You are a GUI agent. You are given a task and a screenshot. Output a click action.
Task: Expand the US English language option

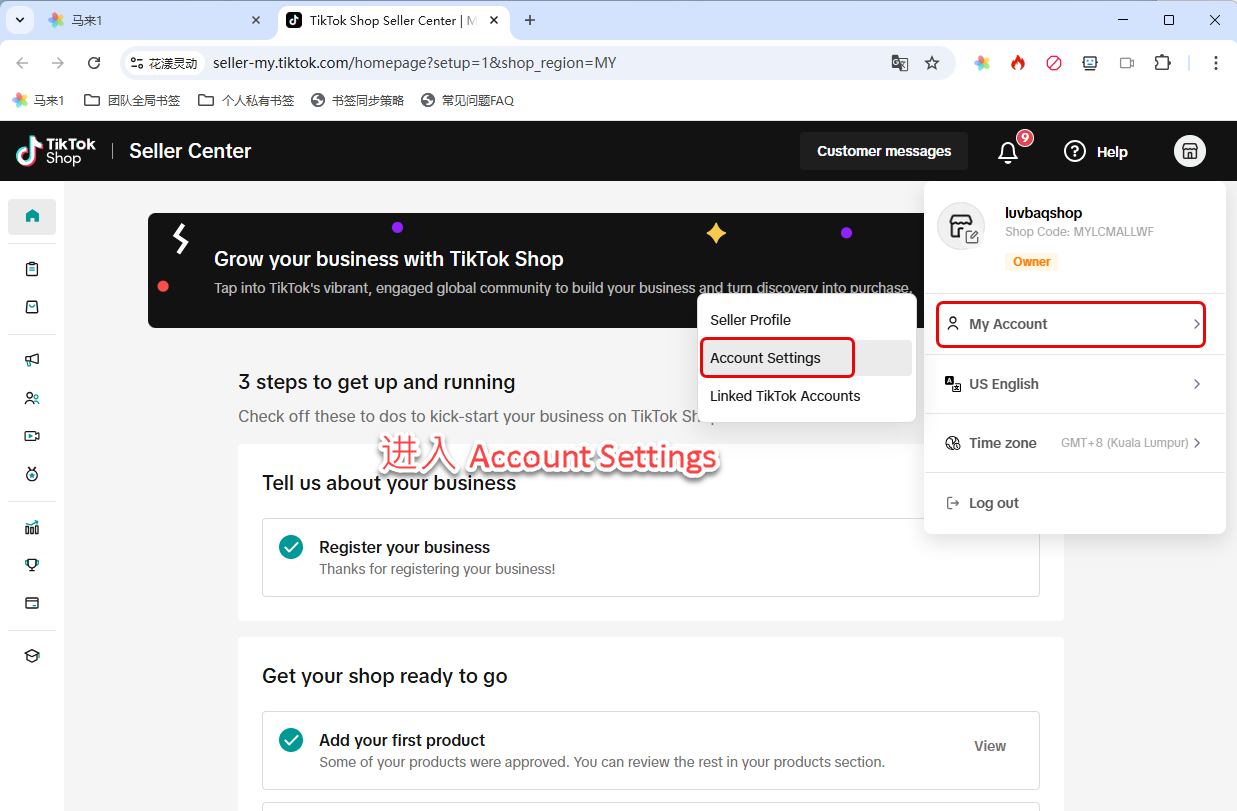click(1071, 384)
